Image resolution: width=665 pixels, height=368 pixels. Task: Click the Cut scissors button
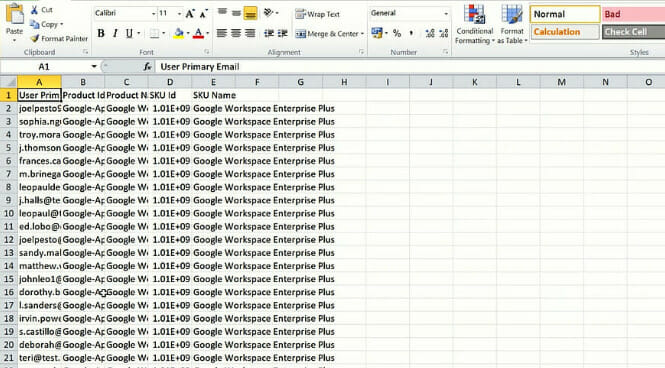point(42,9)
